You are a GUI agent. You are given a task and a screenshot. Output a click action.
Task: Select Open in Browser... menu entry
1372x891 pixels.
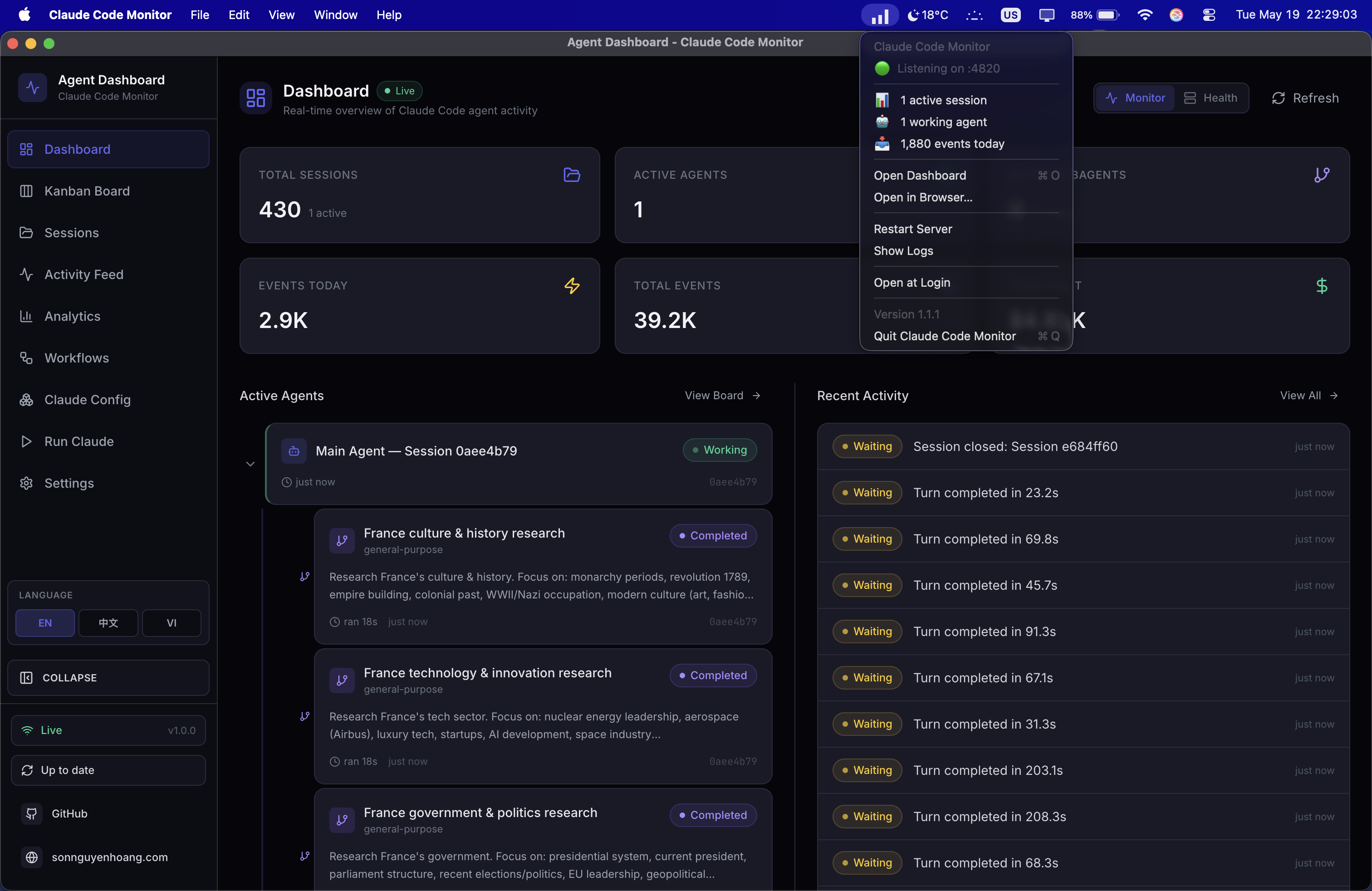965,197
